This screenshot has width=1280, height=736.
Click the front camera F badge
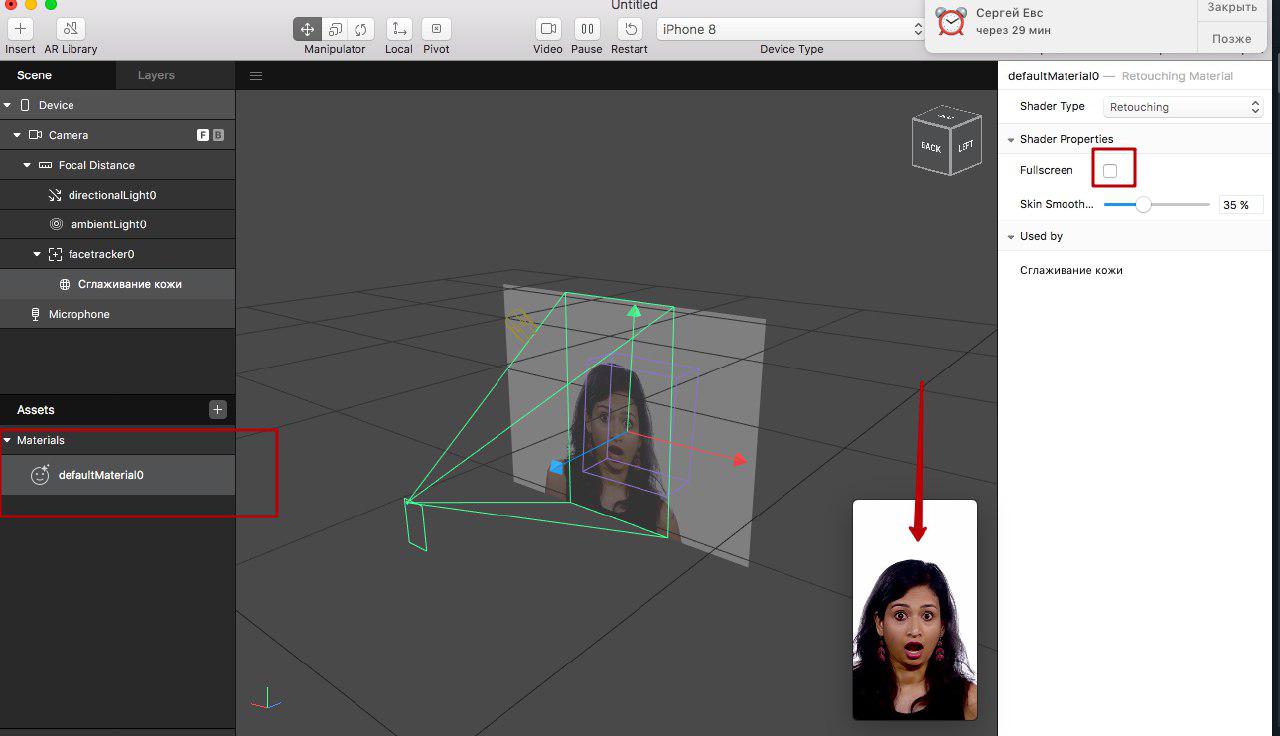coord(203,135)
